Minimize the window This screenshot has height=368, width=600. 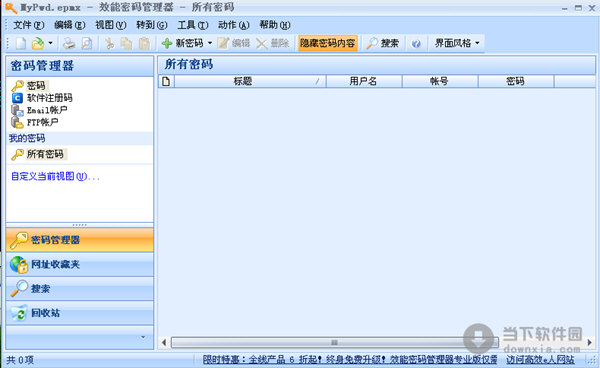pos(565,8)
